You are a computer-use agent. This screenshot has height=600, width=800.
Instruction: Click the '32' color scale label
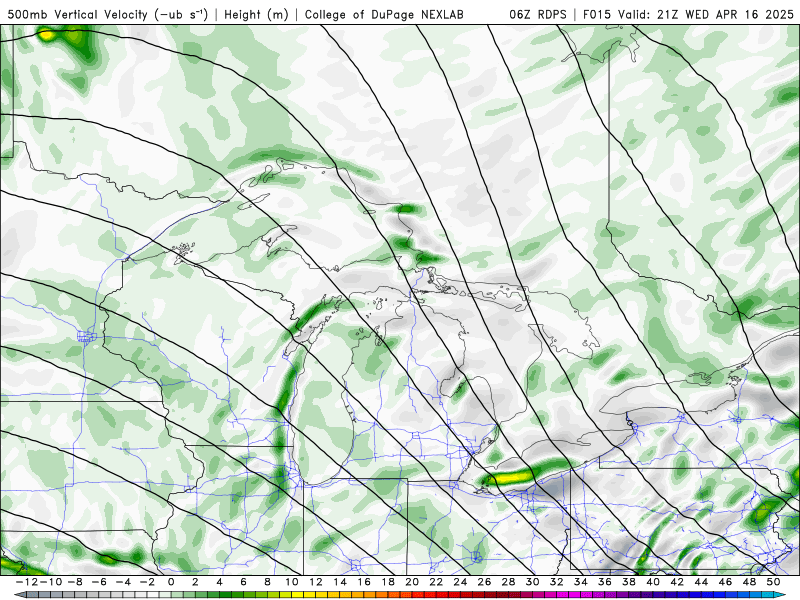click(x=557, y=582)
